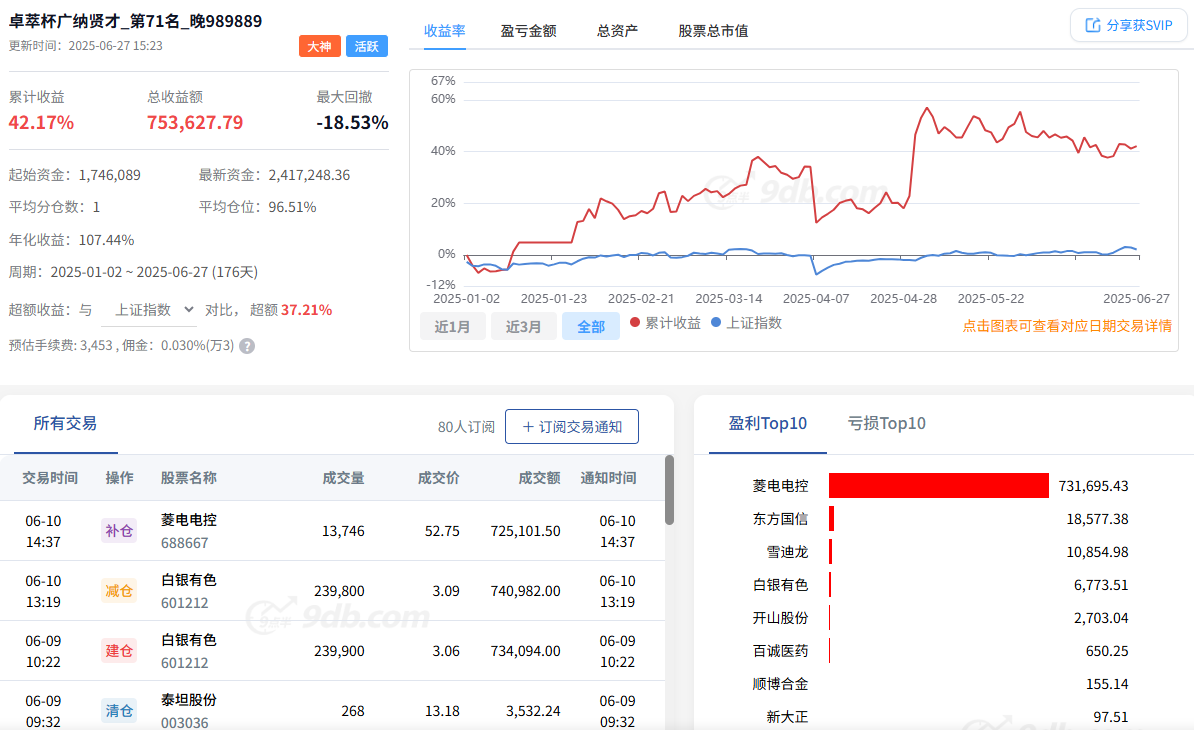Click 顺博合金 in profit ranking

pos(781,684)
